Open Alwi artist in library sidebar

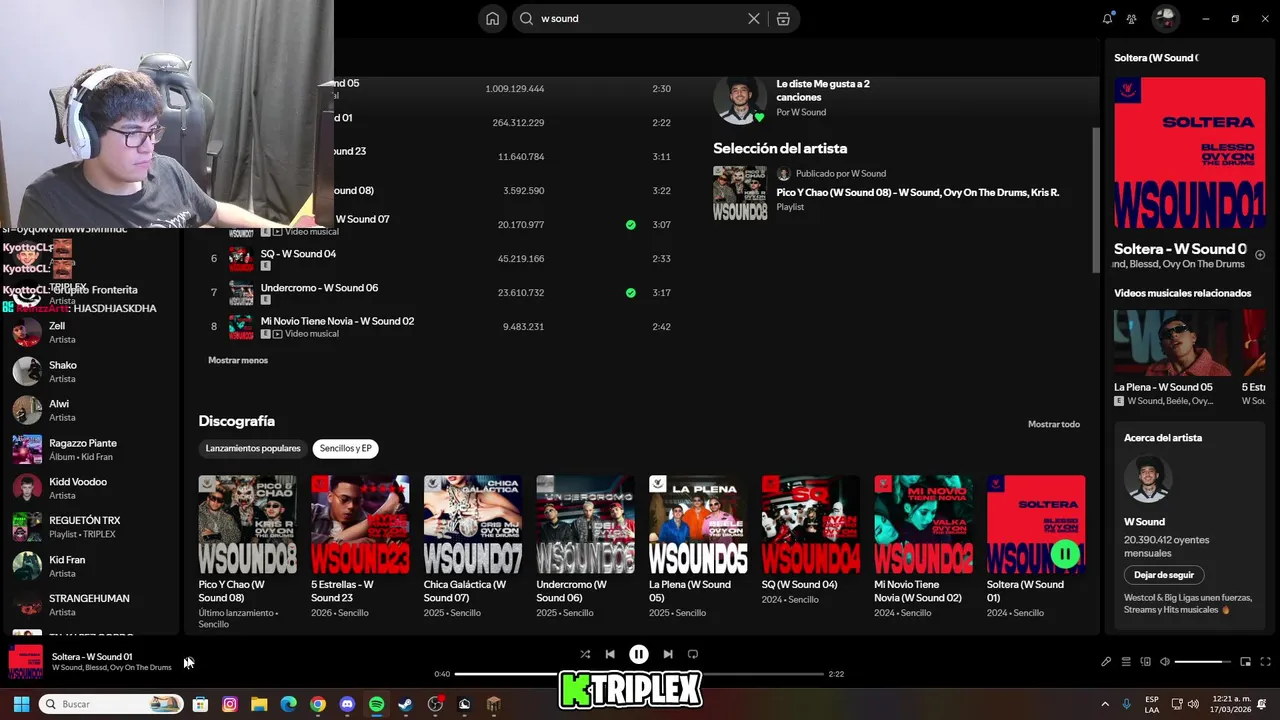click(x=90, y=410)
